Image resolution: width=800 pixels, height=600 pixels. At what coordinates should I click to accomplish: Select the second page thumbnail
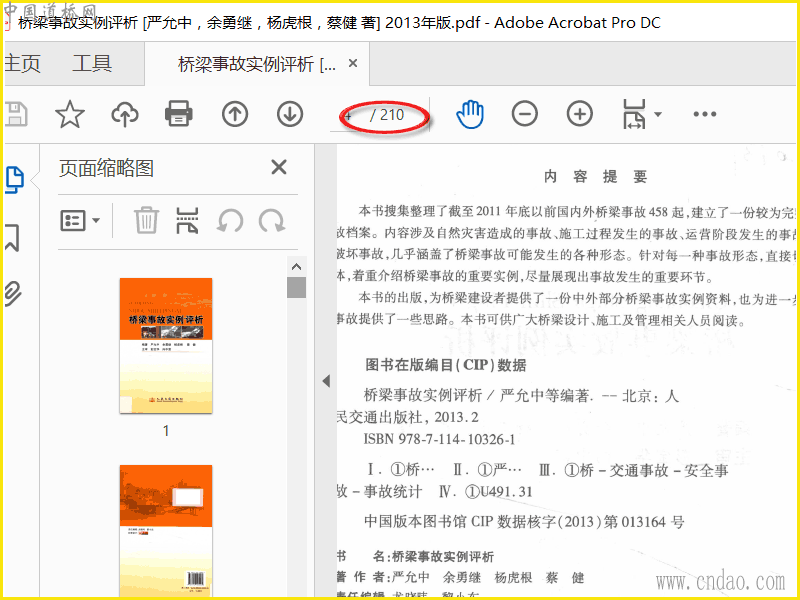(x=166, y=532)
